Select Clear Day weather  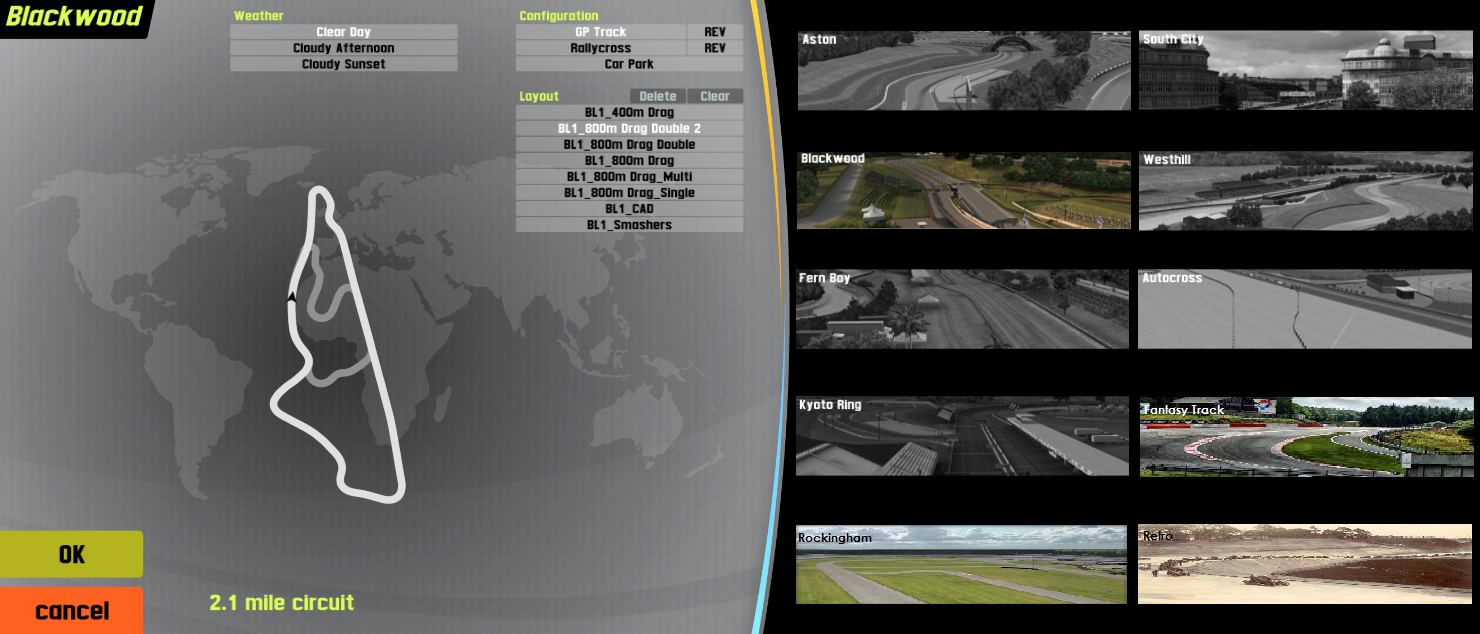344,32
